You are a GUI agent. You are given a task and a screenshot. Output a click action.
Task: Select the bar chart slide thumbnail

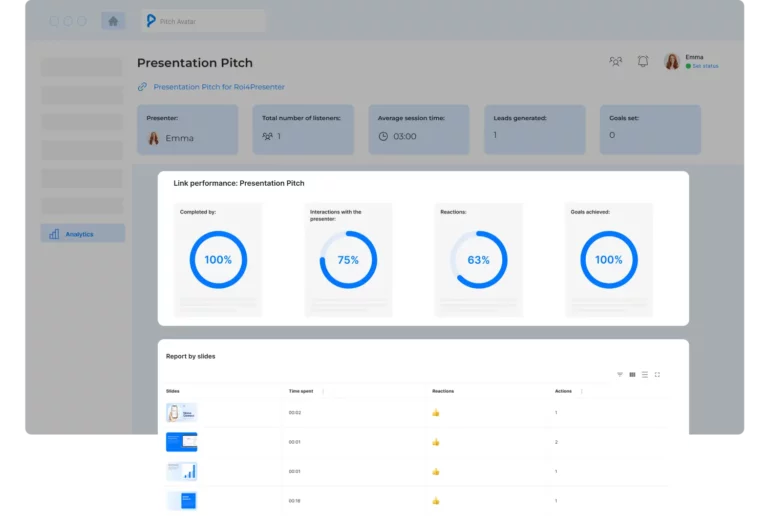tap(181, 471)
